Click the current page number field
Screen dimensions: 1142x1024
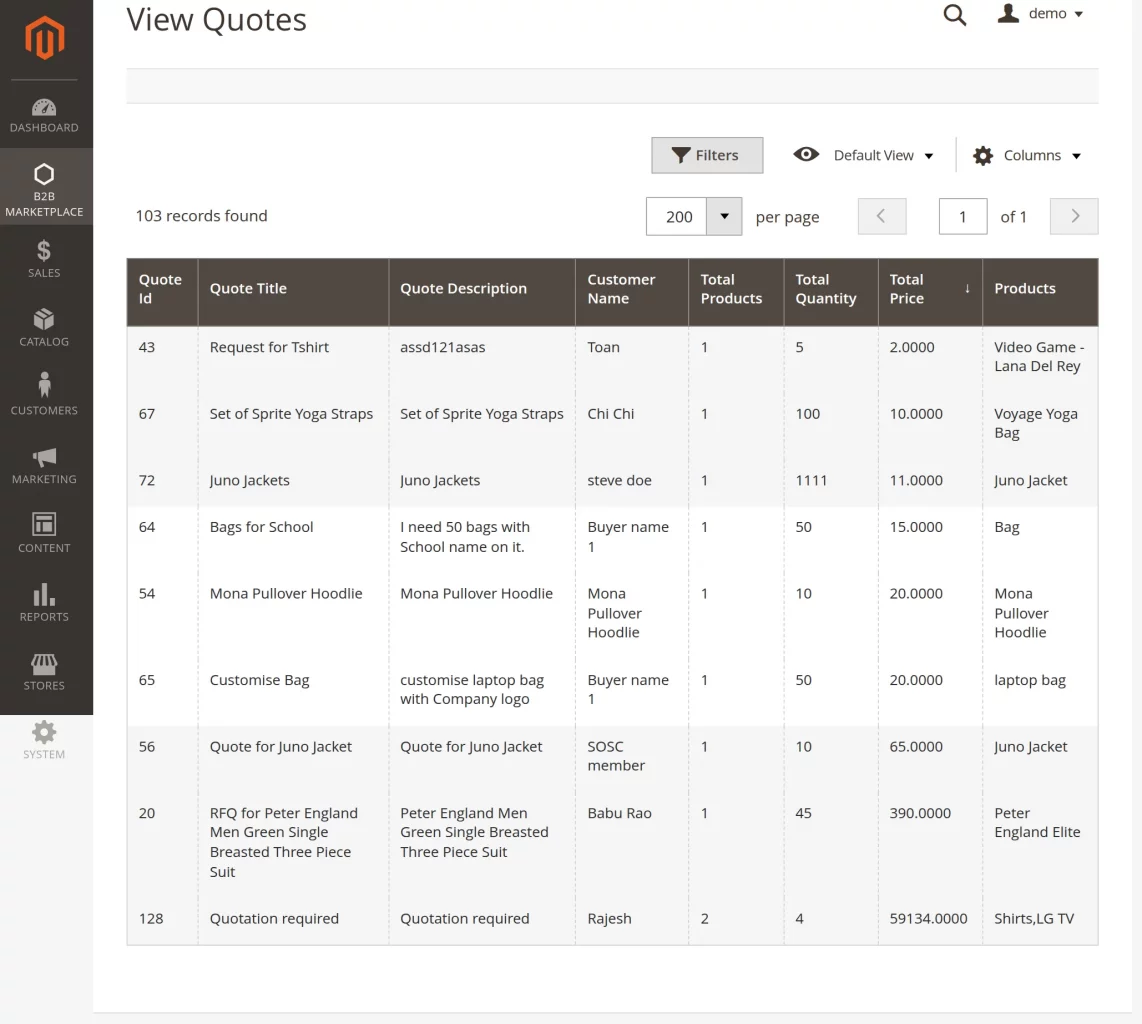click(962, 216)
